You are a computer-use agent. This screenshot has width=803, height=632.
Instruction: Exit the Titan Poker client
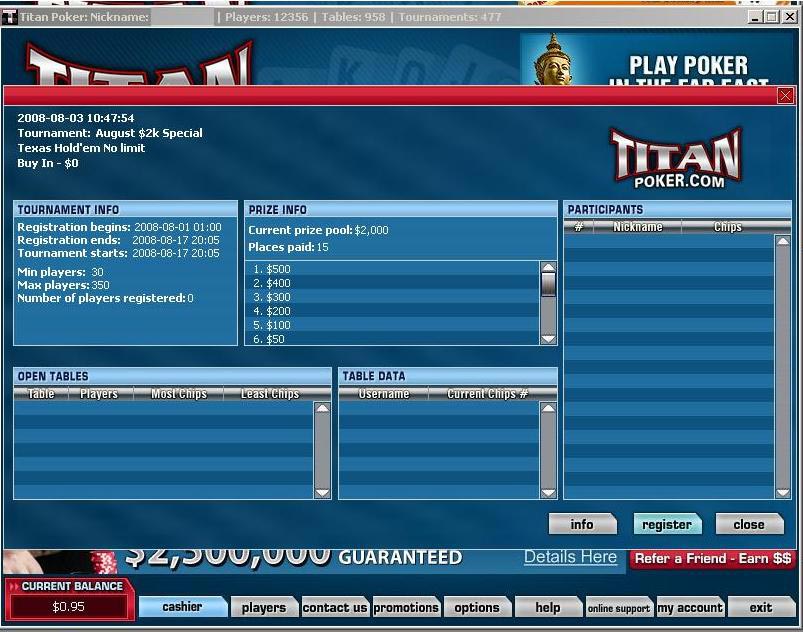[762, 607]
